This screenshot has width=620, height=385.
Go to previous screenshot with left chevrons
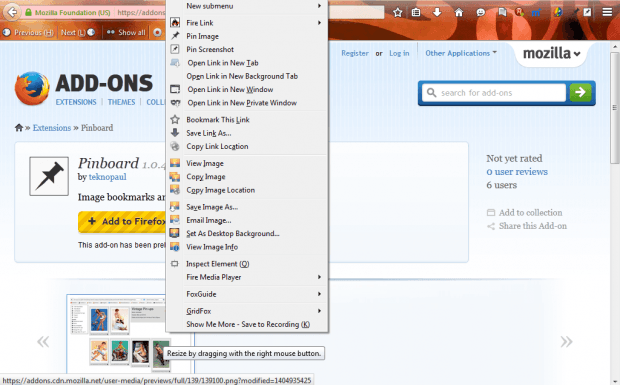click(43, 341)
